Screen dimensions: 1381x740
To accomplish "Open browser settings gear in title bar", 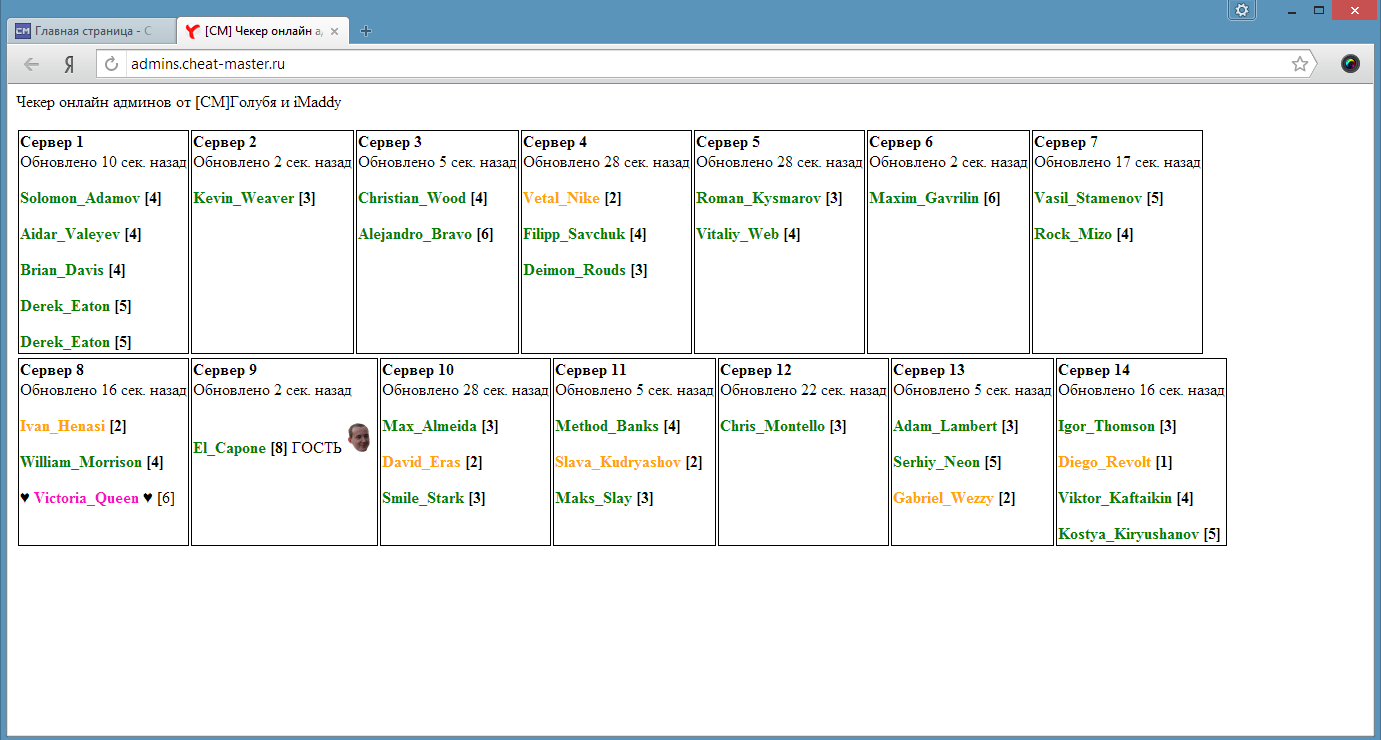I will pos(1241,10).
